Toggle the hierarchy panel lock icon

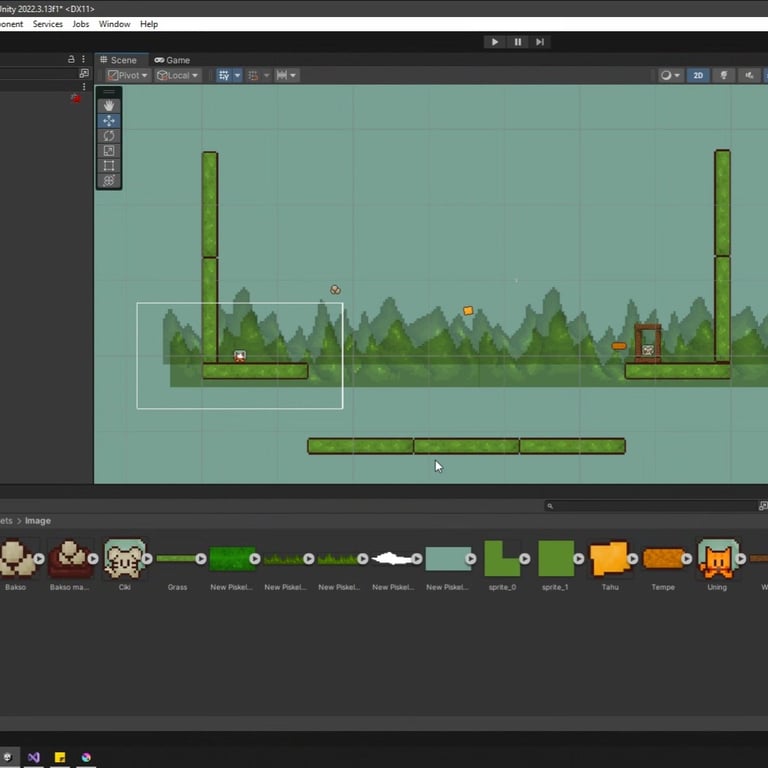(71, 59)
